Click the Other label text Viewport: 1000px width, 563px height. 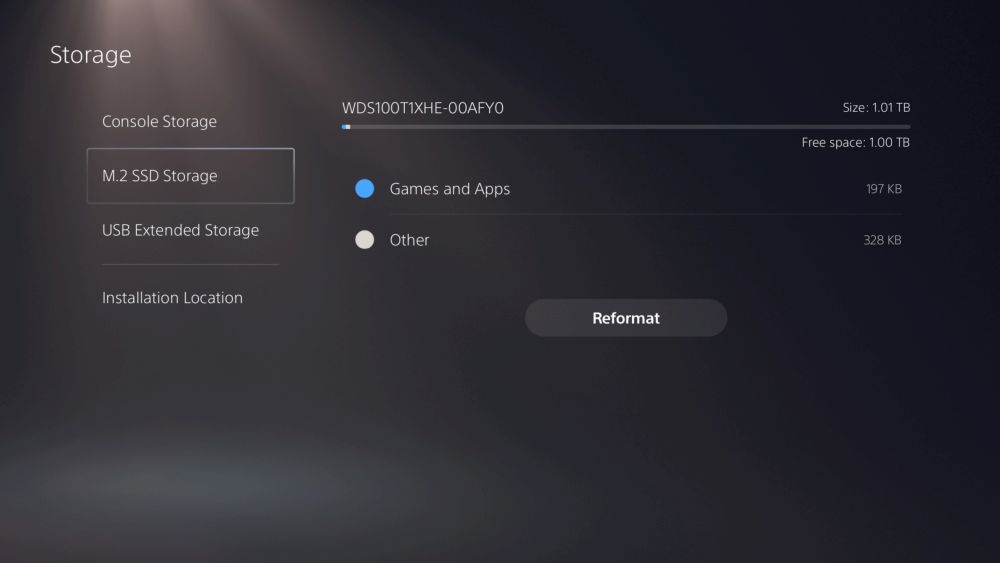pyautogui.click(x=409, y=240)
